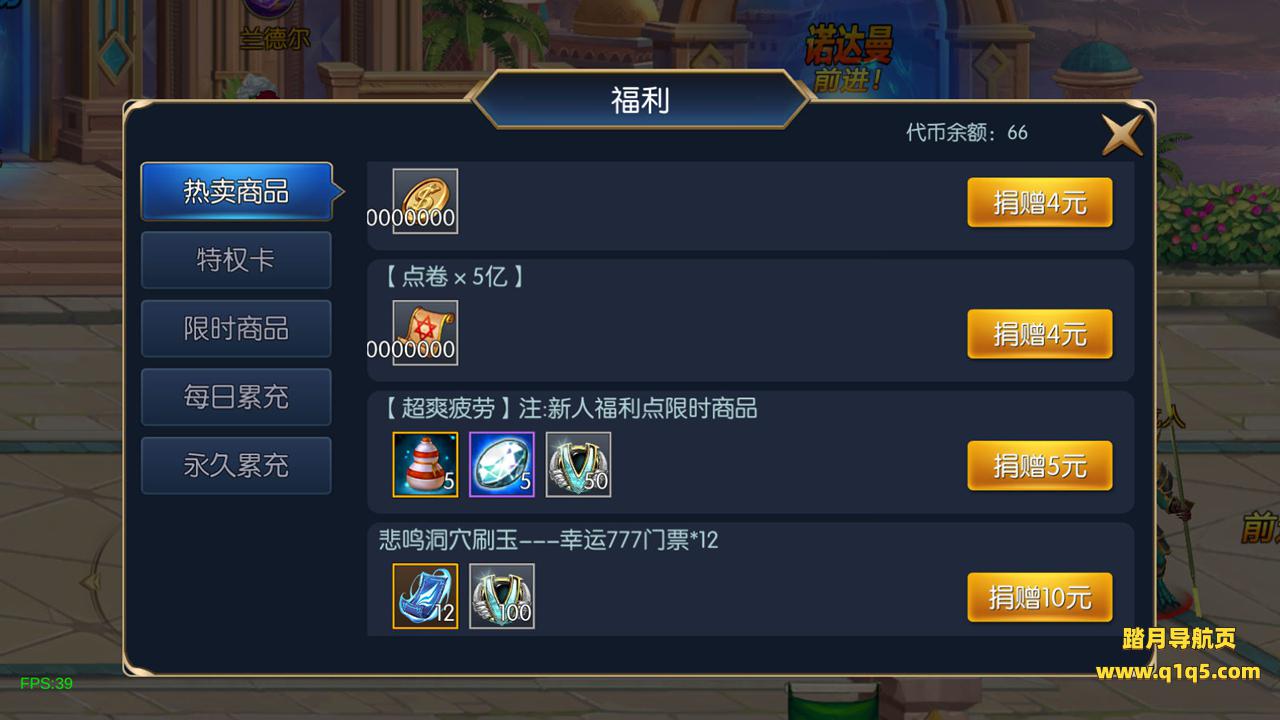Click the 代币余额 balance display
Screen dimensions: 1280x720
[x=967, y=132]
